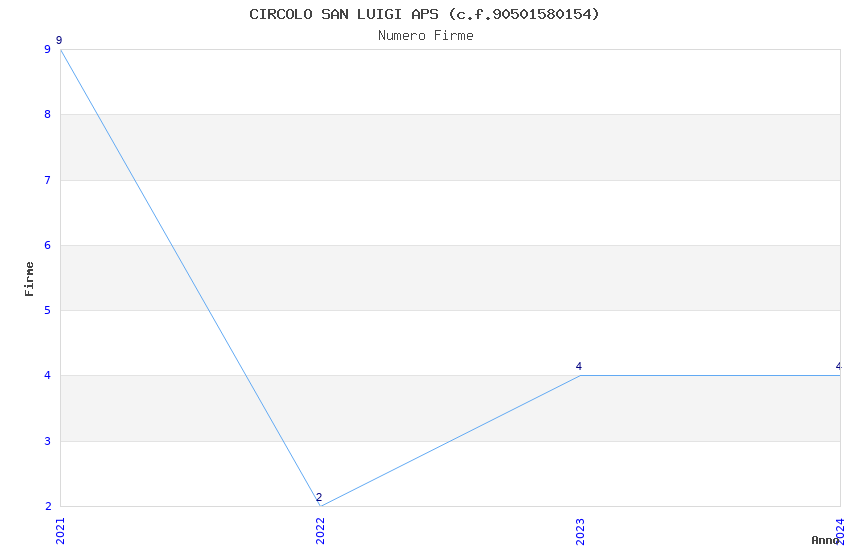Click the data label 2 at the 2022 point
Screen dimensions: 850x550
[319, 497]
